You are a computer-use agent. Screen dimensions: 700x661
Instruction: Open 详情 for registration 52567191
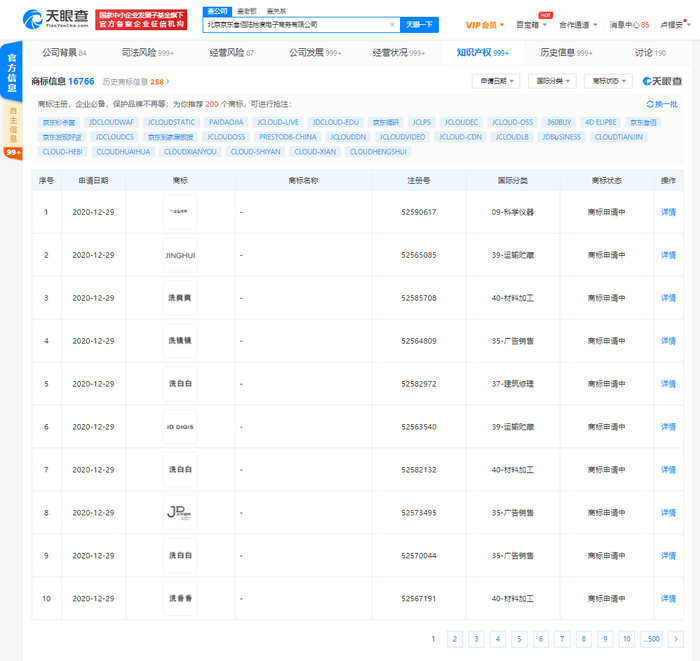pyautogui.click(x=668, y=599)
